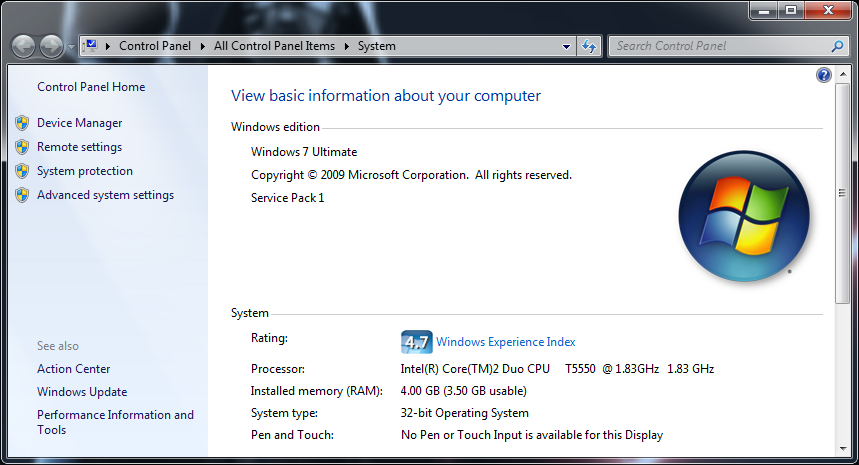This screenshot has height=465, width=859.
Task: Click scrollbar up arrow
Action: click(x=843, y=74)
